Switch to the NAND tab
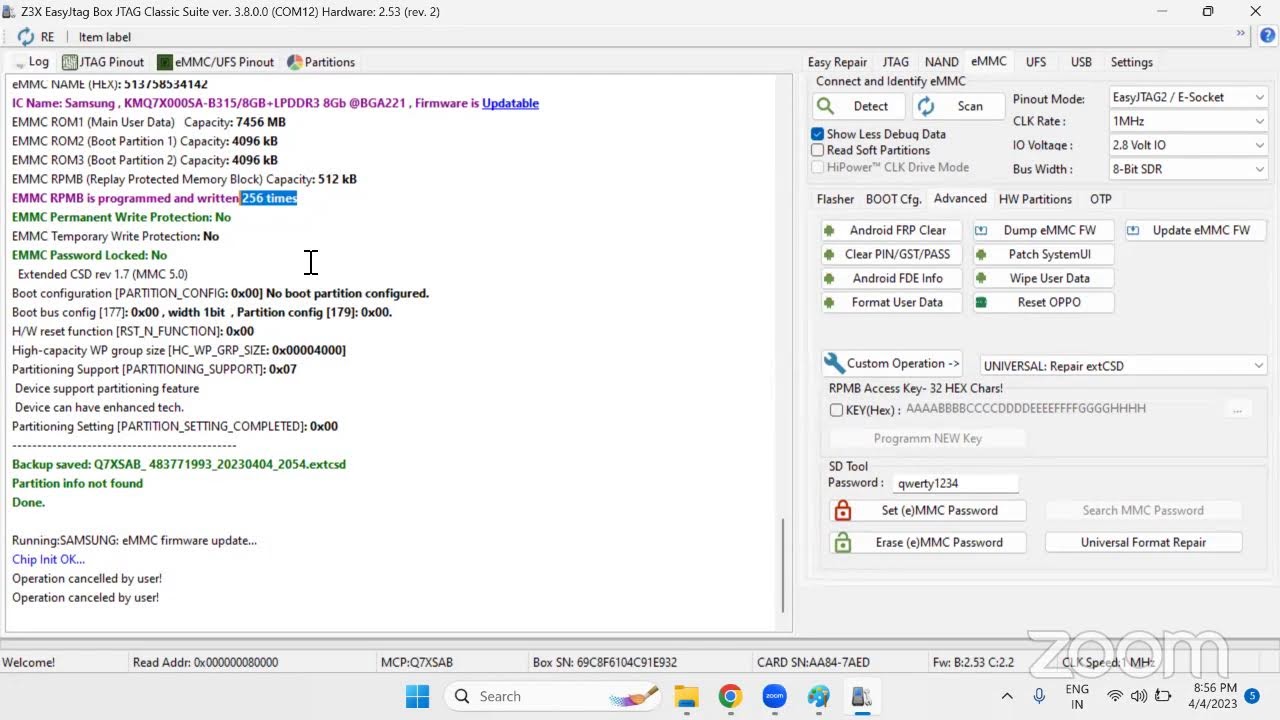1280x720 pixels. click(x=941, y=62)
